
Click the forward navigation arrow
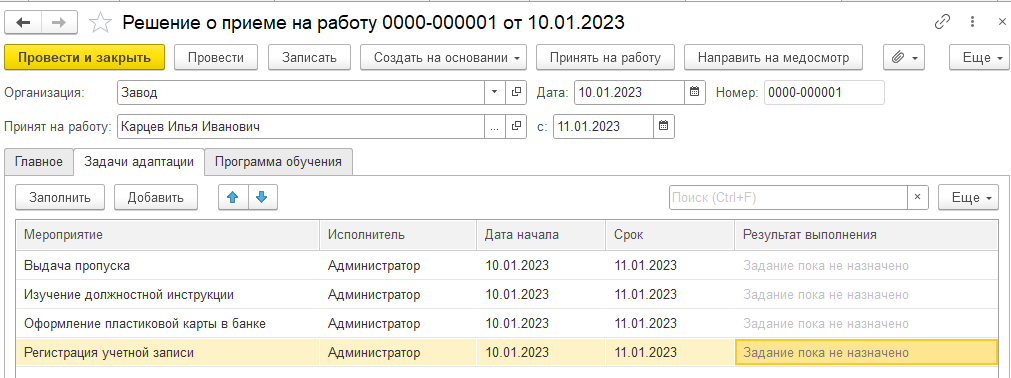coord(60,23)
